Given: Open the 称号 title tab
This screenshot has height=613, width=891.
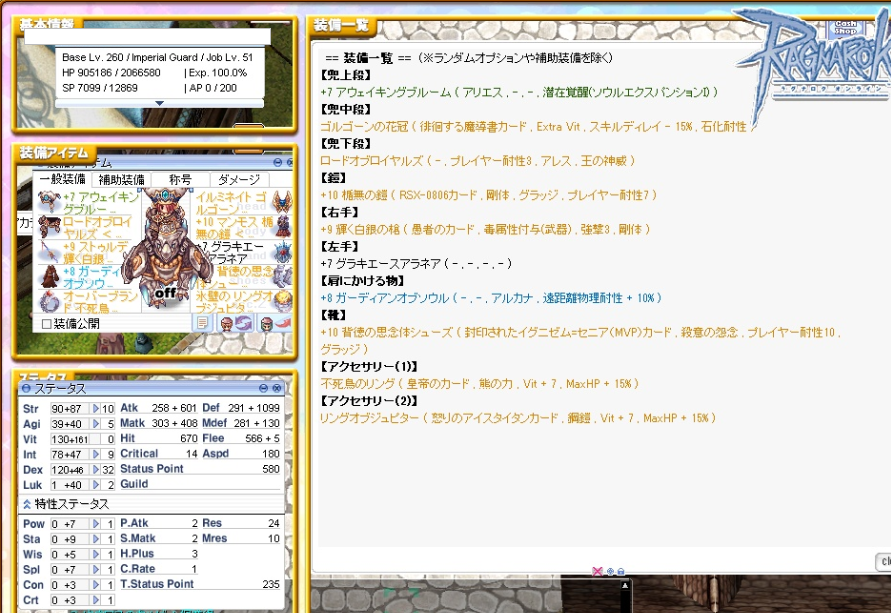Looking at the screenshot, I should pyautogui.click(x=180, y=179).
